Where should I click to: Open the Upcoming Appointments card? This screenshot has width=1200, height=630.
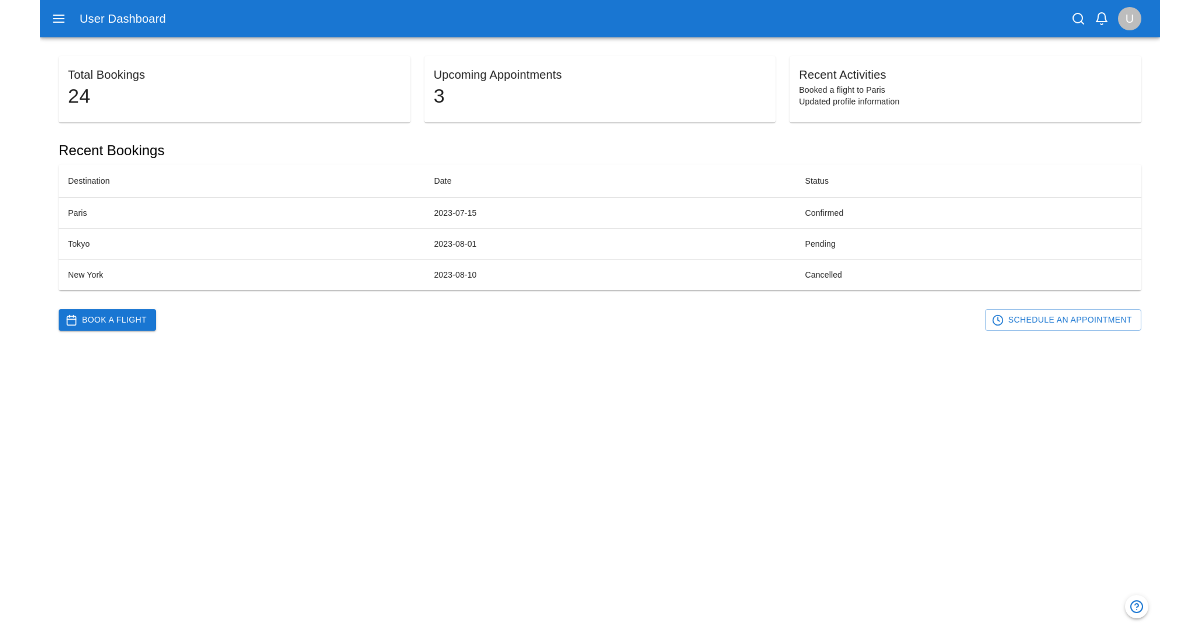point(599,88)
